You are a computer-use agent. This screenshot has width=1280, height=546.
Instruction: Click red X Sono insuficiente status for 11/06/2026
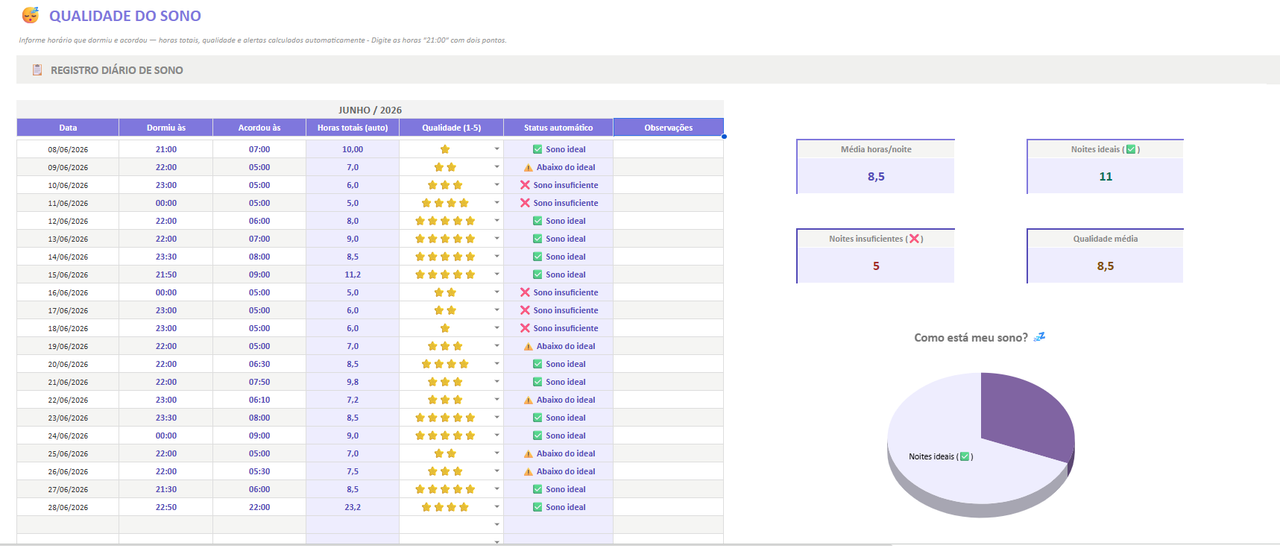click(x=559, y=203)
